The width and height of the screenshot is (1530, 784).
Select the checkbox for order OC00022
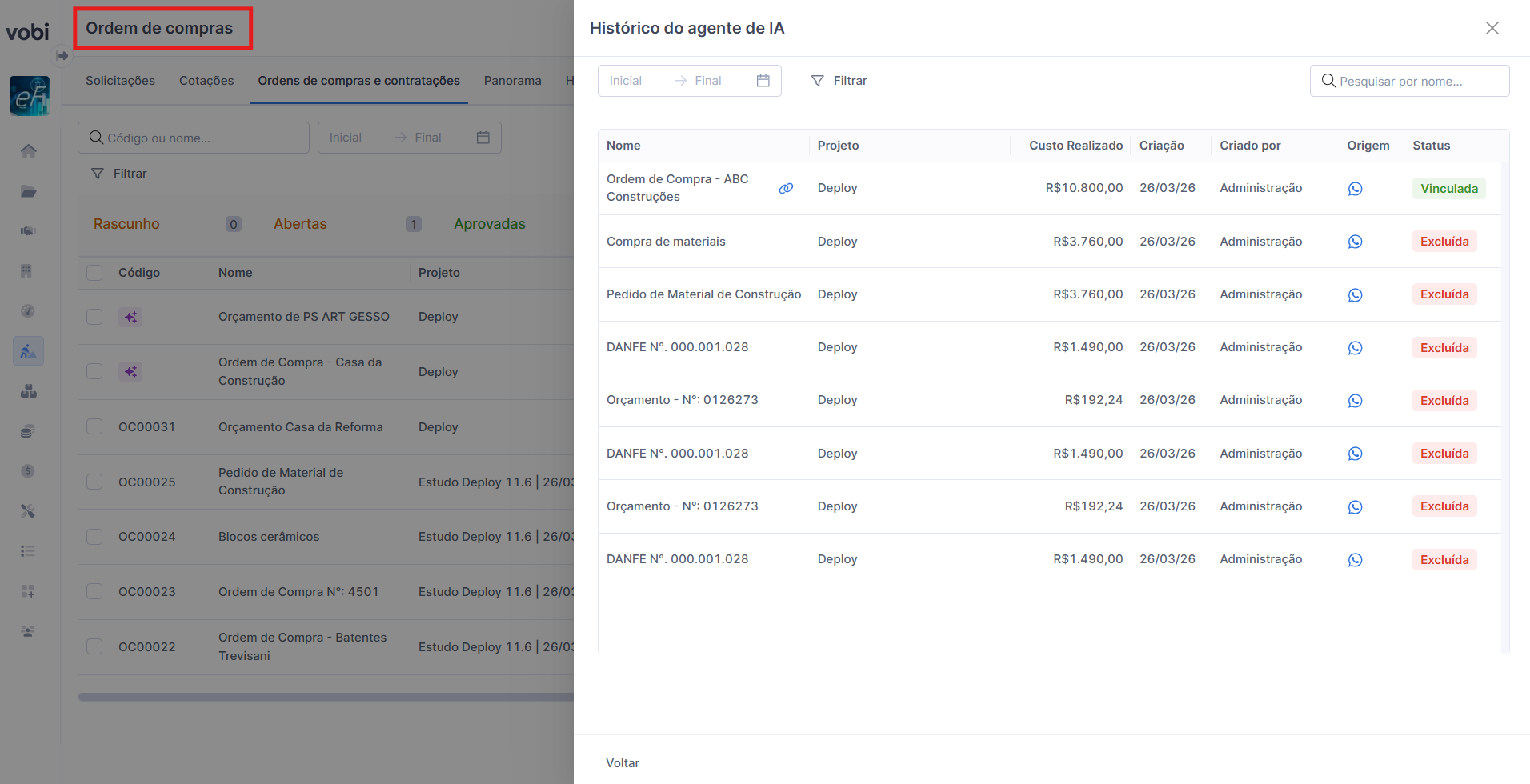click(94, 646)
